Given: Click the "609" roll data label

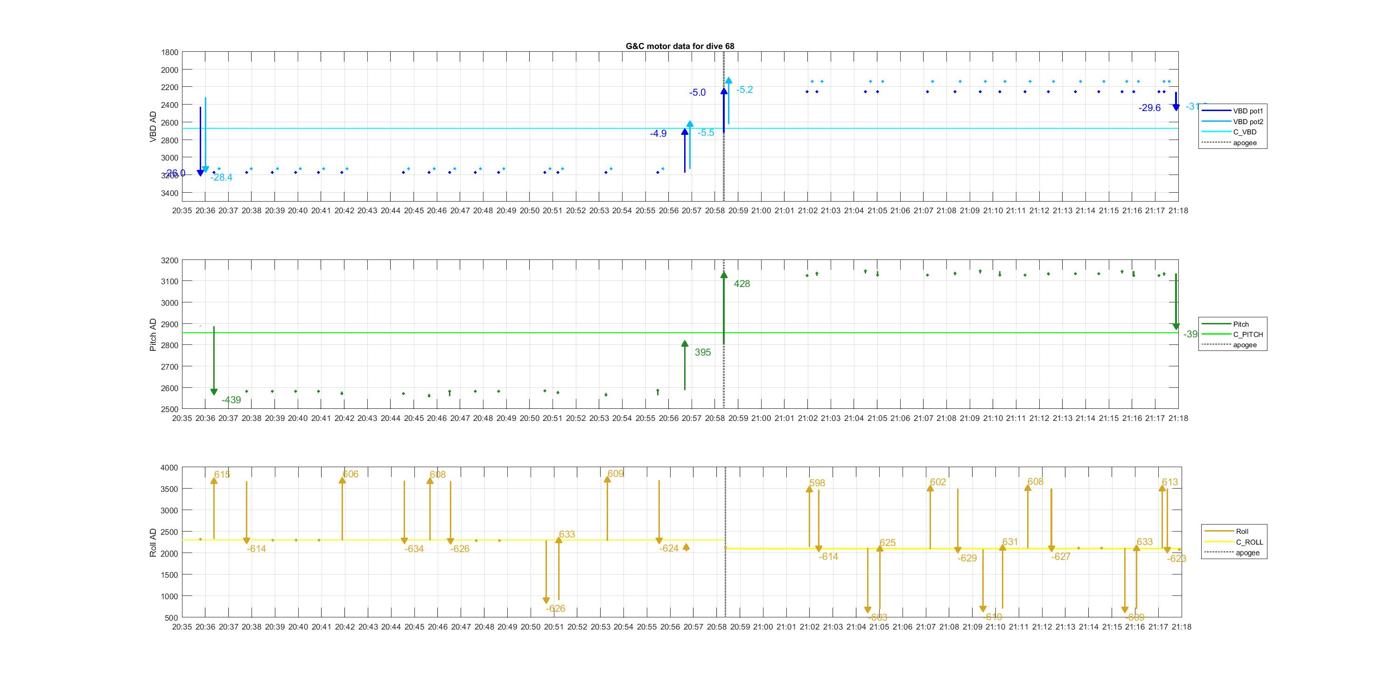Looking at the screenshot, I should point(615,474).
